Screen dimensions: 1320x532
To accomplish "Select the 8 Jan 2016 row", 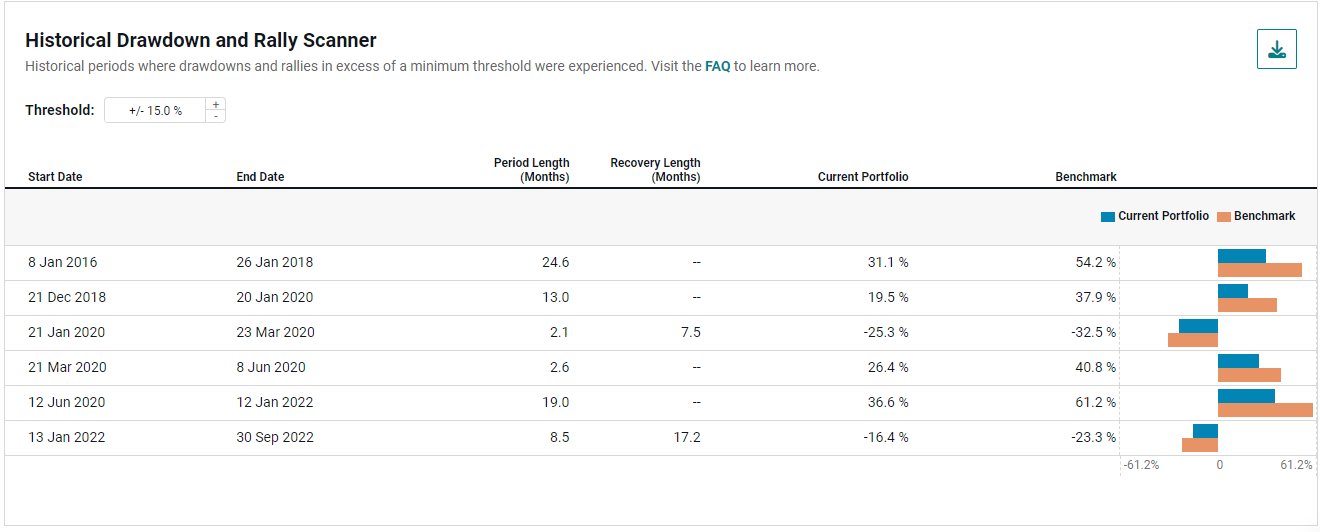I will (x=63, y=262).
